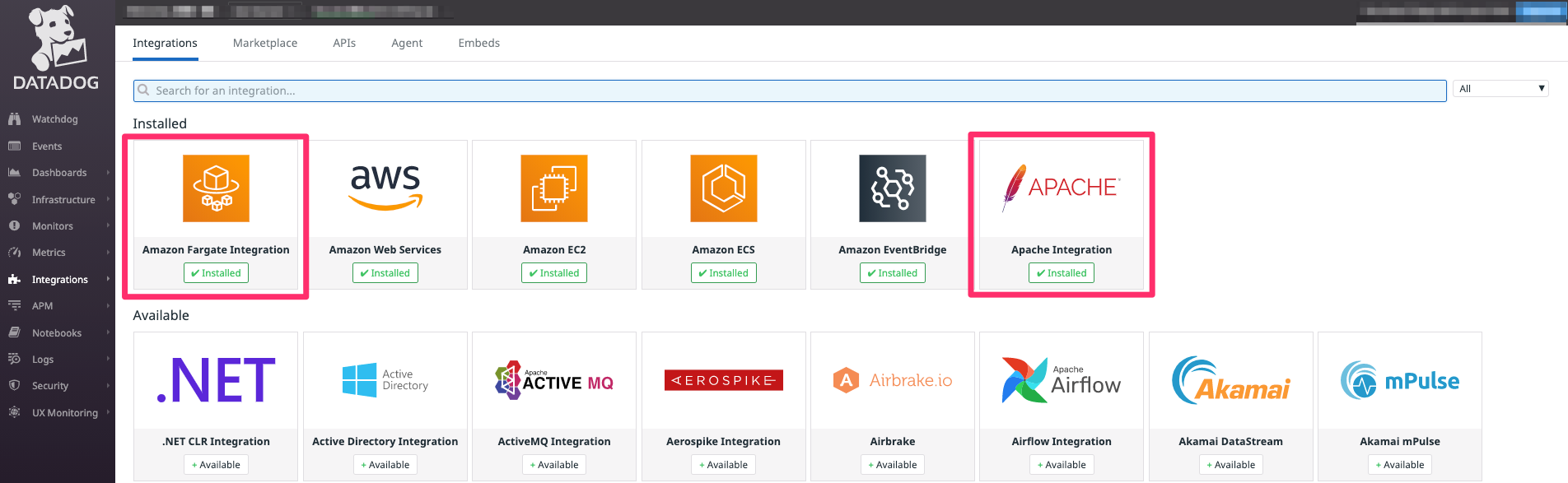Open the Amazon Fargate orange logo tile
The width and height of the screenshot is (1568, 483).
[216, 188]
